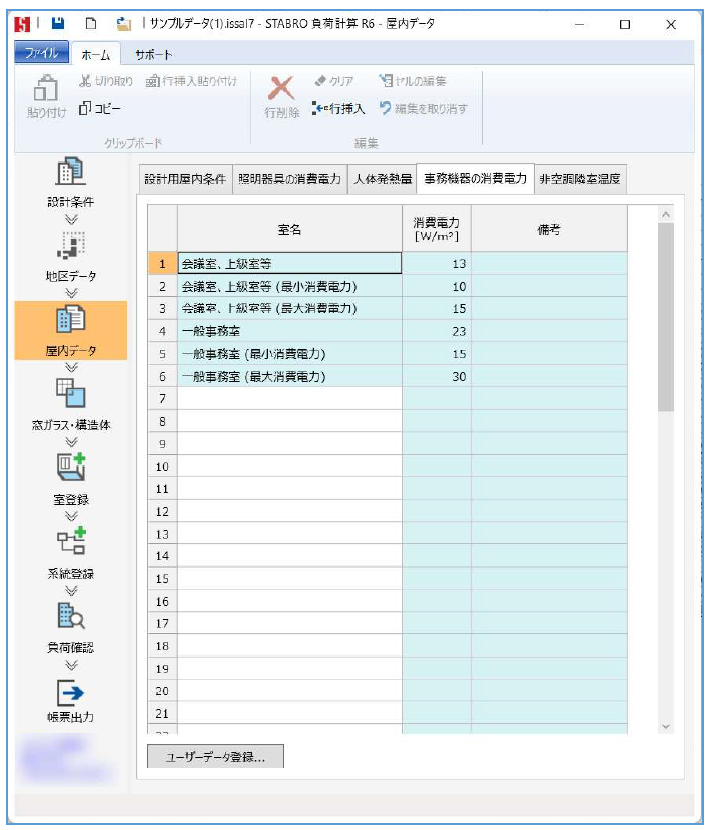Switch to the 非空調隣室温度 tab
This screenshot has height=830, width=709.
[x=580, y=180]
